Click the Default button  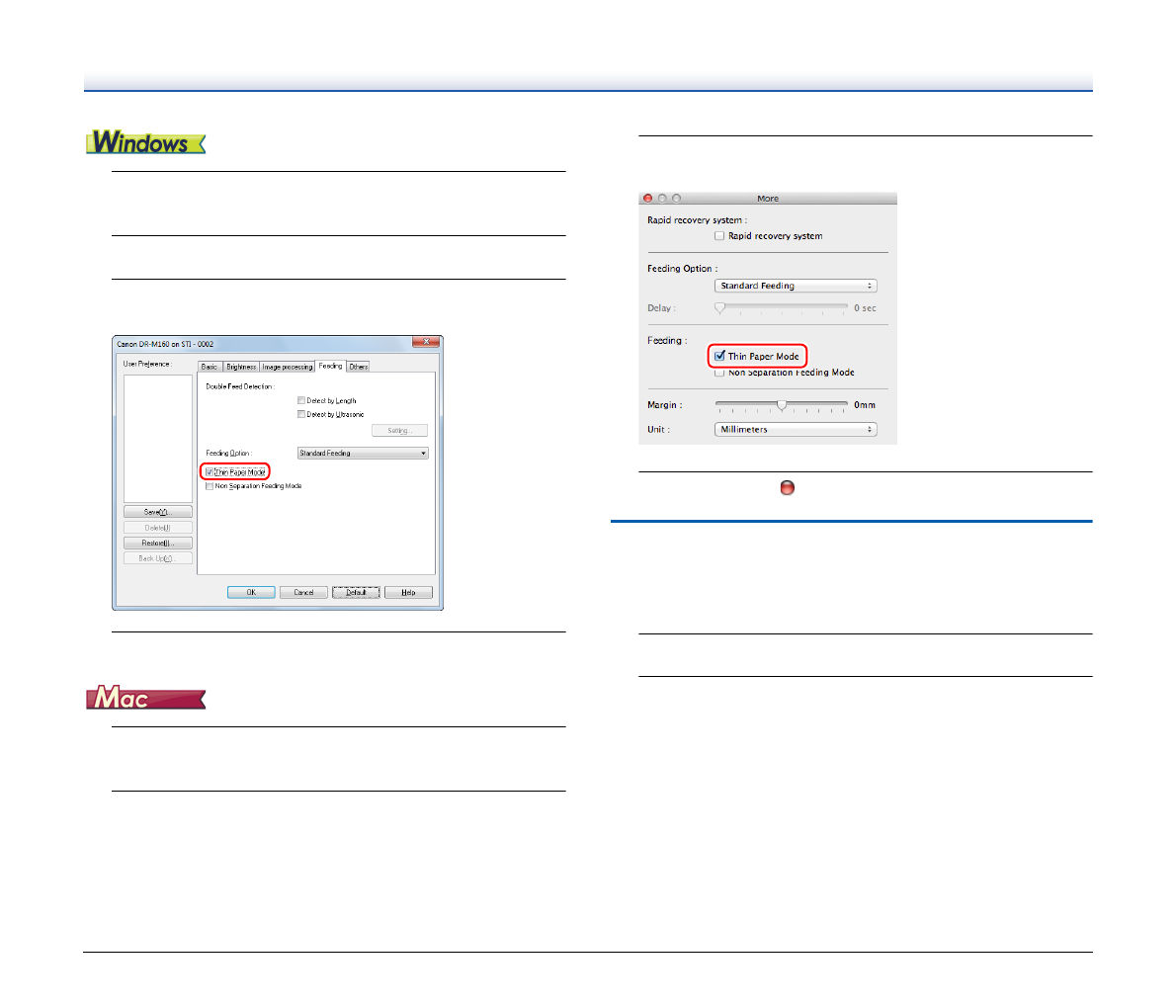[356, 593]
